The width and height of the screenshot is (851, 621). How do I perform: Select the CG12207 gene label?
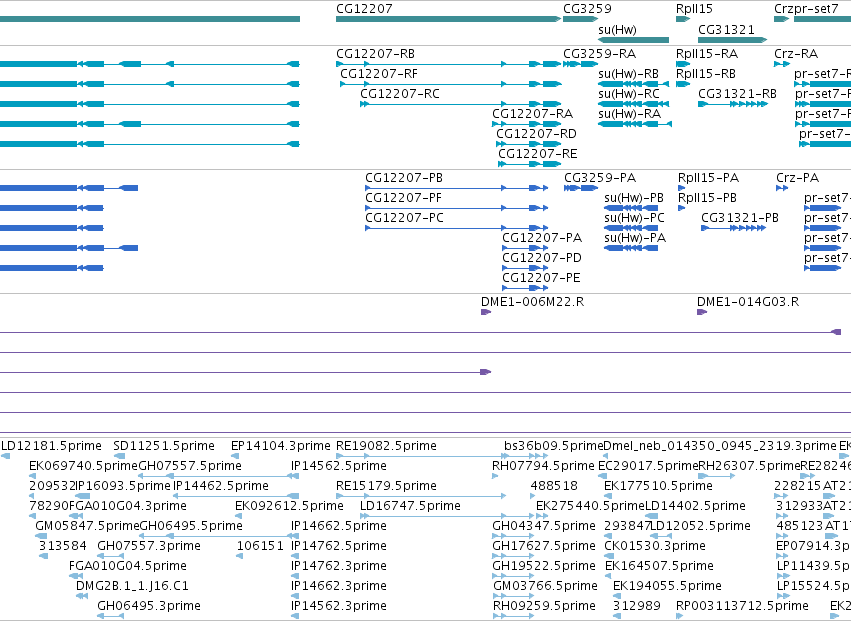point(364,9)
